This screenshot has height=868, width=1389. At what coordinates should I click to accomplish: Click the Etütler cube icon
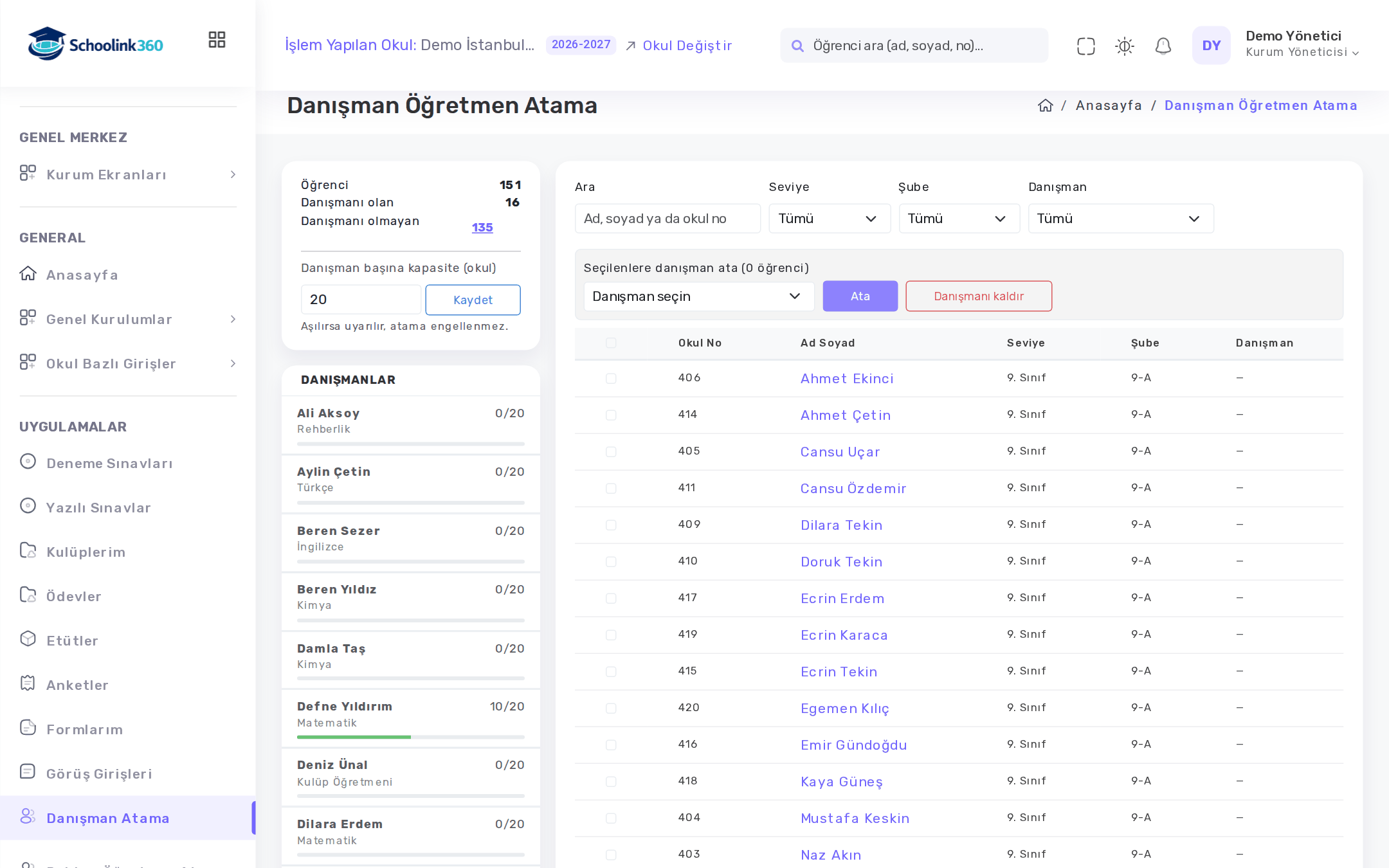coord(28,639)
